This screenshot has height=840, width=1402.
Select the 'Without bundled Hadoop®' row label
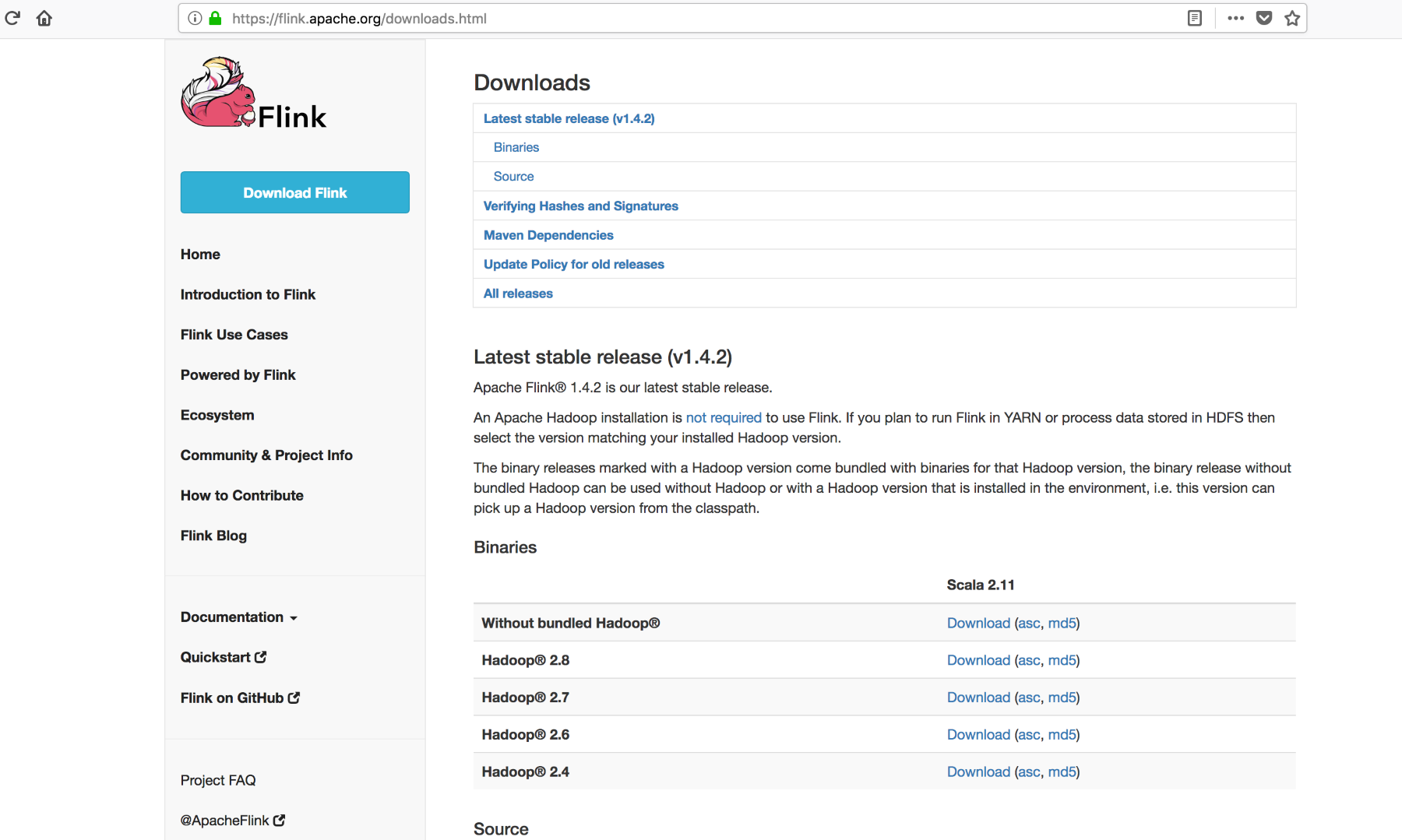[571, 623]
